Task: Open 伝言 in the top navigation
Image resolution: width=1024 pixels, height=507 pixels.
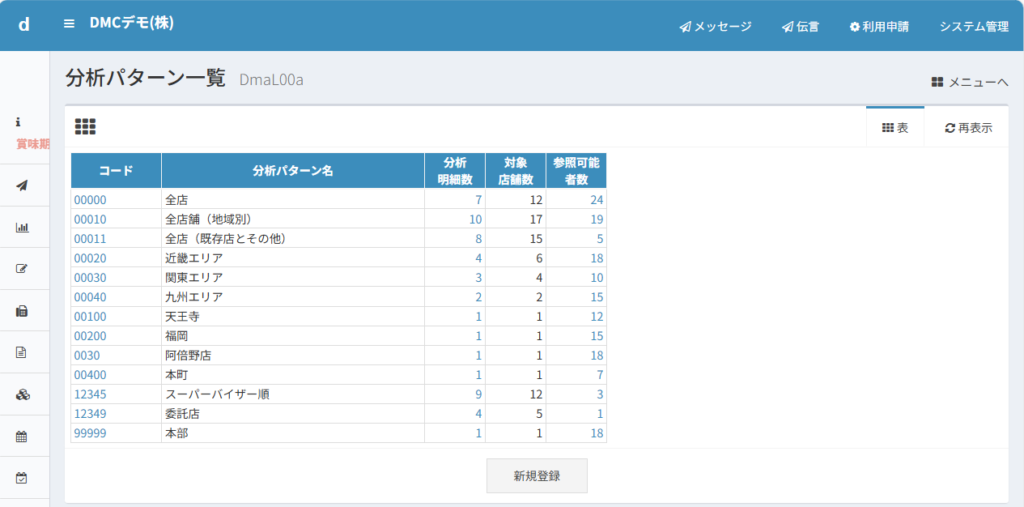Action: (x=800, y=27)
